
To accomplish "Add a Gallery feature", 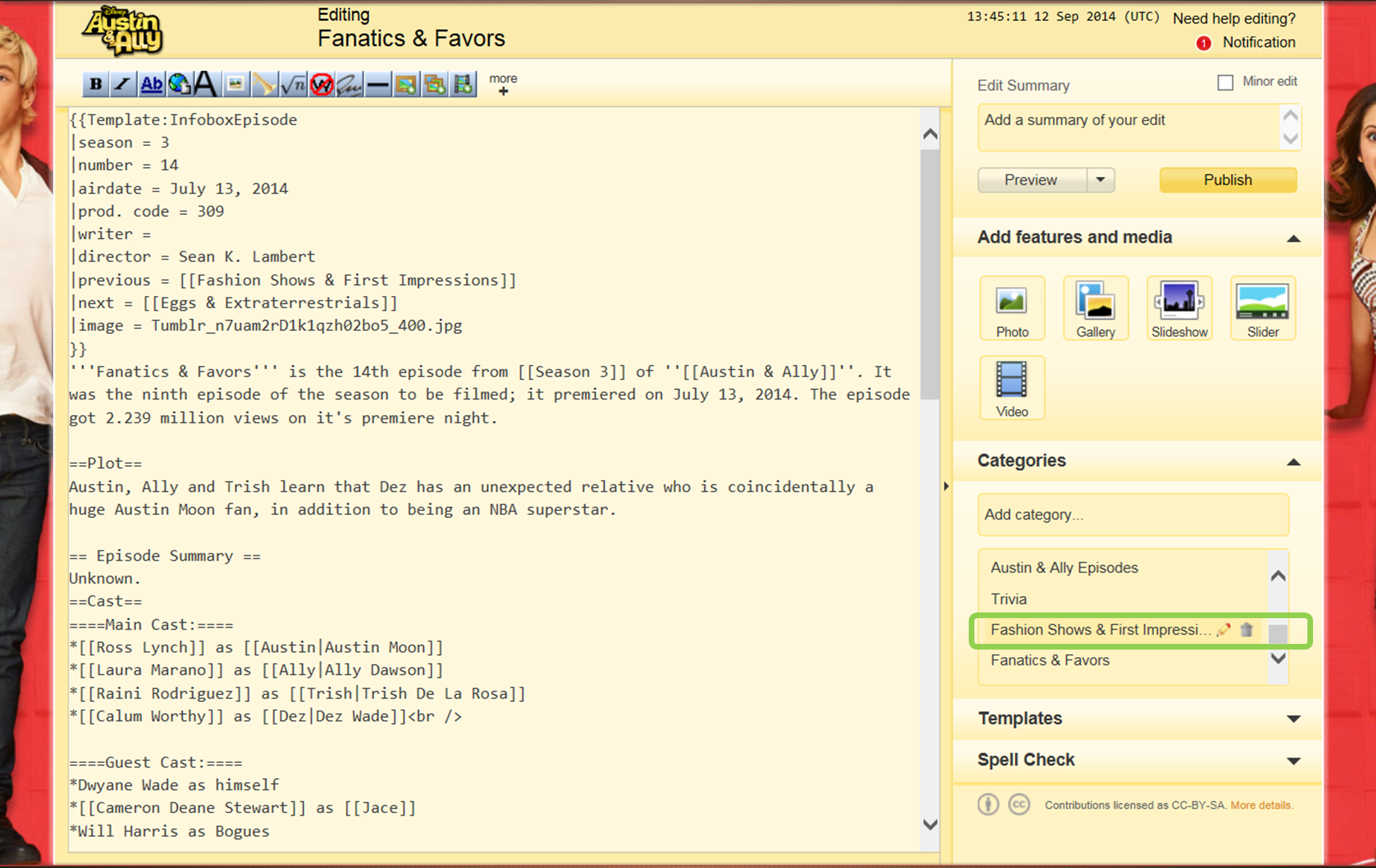I will pyautogui.click(x=1096, y=308).
